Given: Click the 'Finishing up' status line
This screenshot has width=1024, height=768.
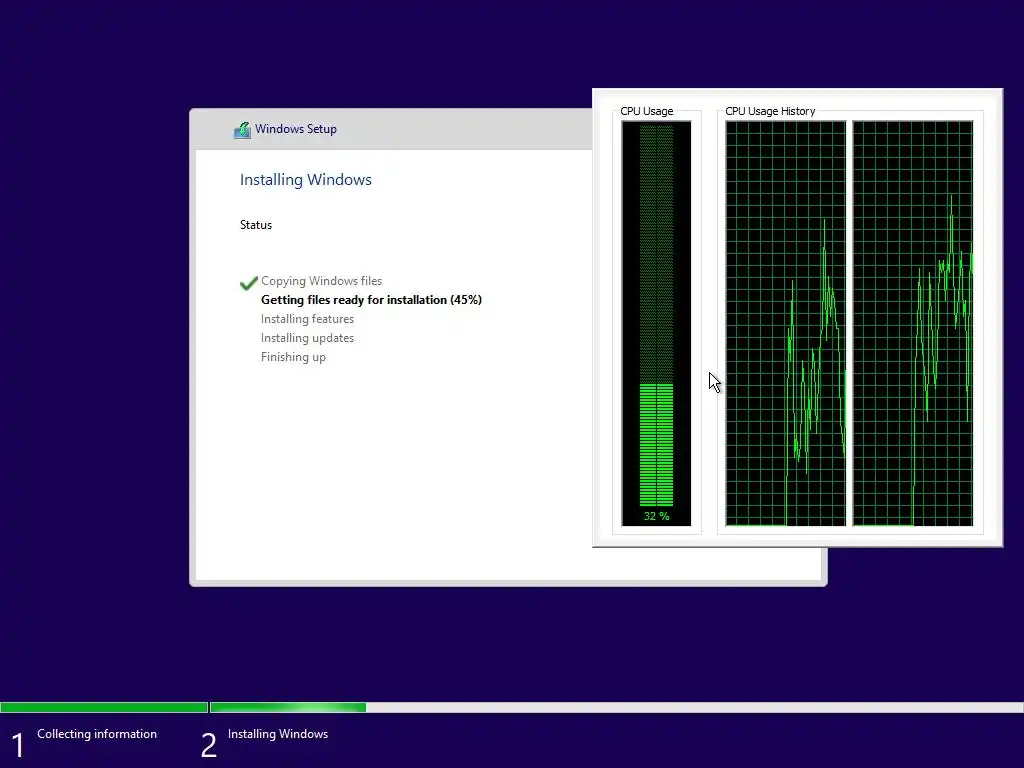Looking at the screenshot, I should coord(293,357).
